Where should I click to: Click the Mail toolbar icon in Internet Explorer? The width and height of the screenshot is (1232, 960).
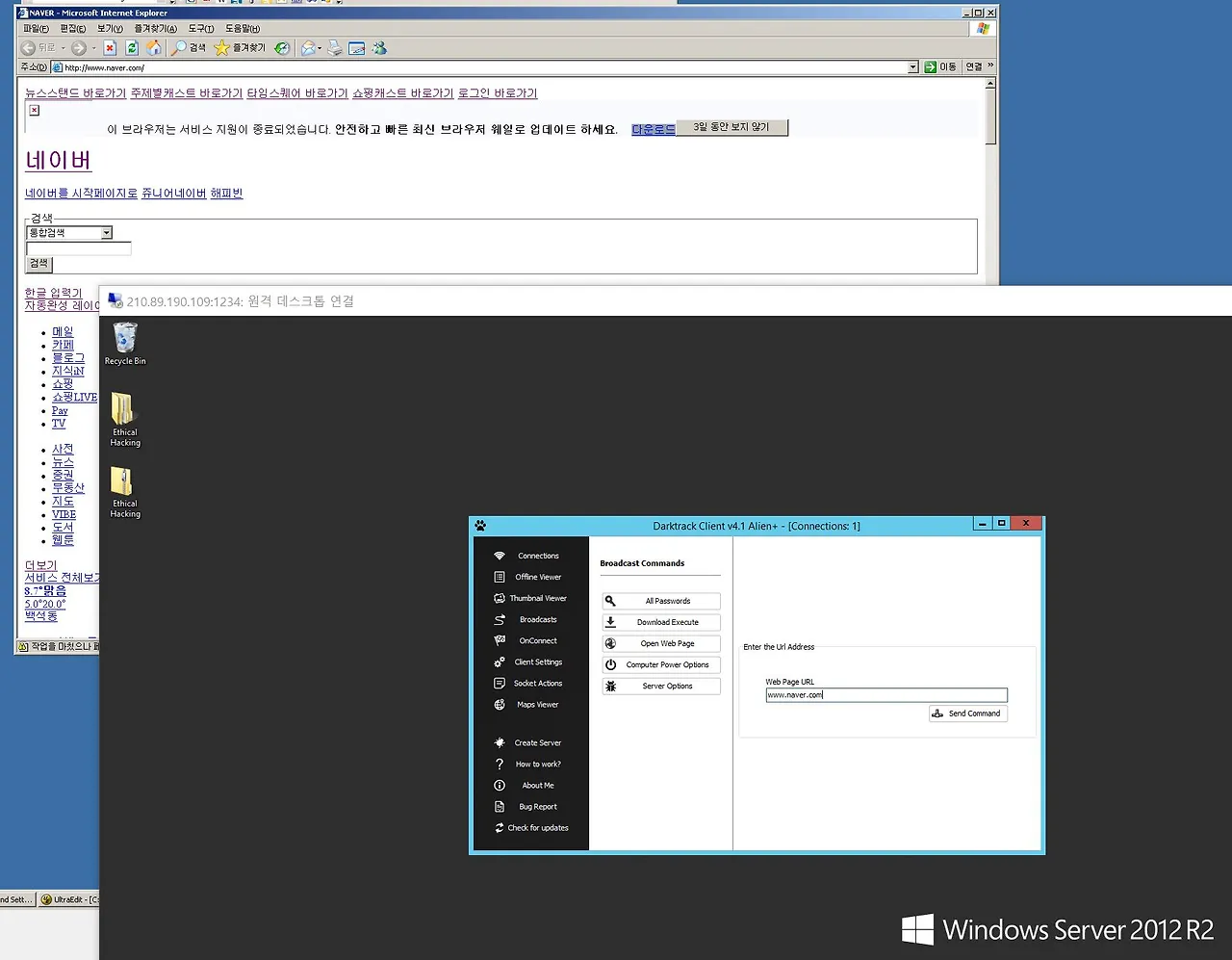click(308, 48)
